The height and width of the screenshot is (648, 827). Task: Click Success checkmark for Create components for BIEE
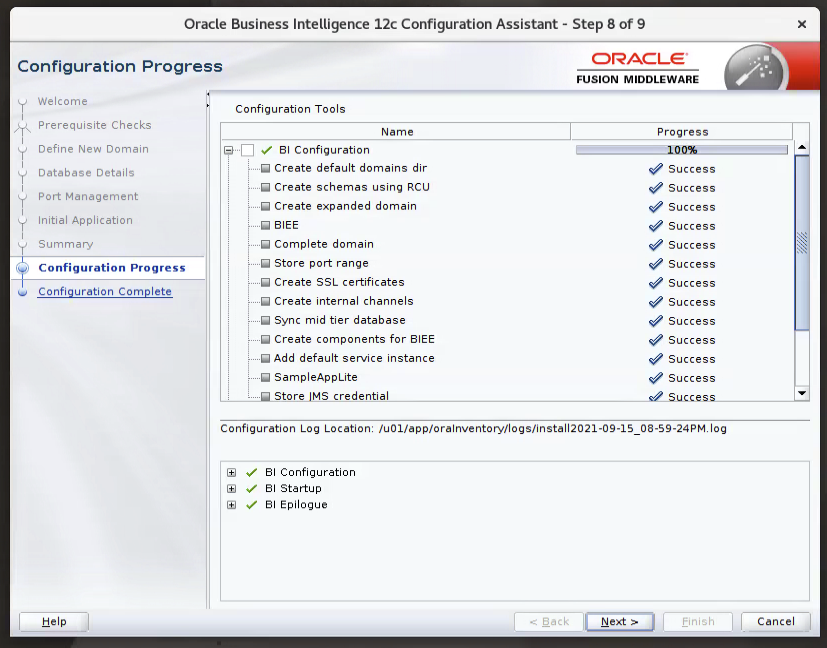(656, 340)
